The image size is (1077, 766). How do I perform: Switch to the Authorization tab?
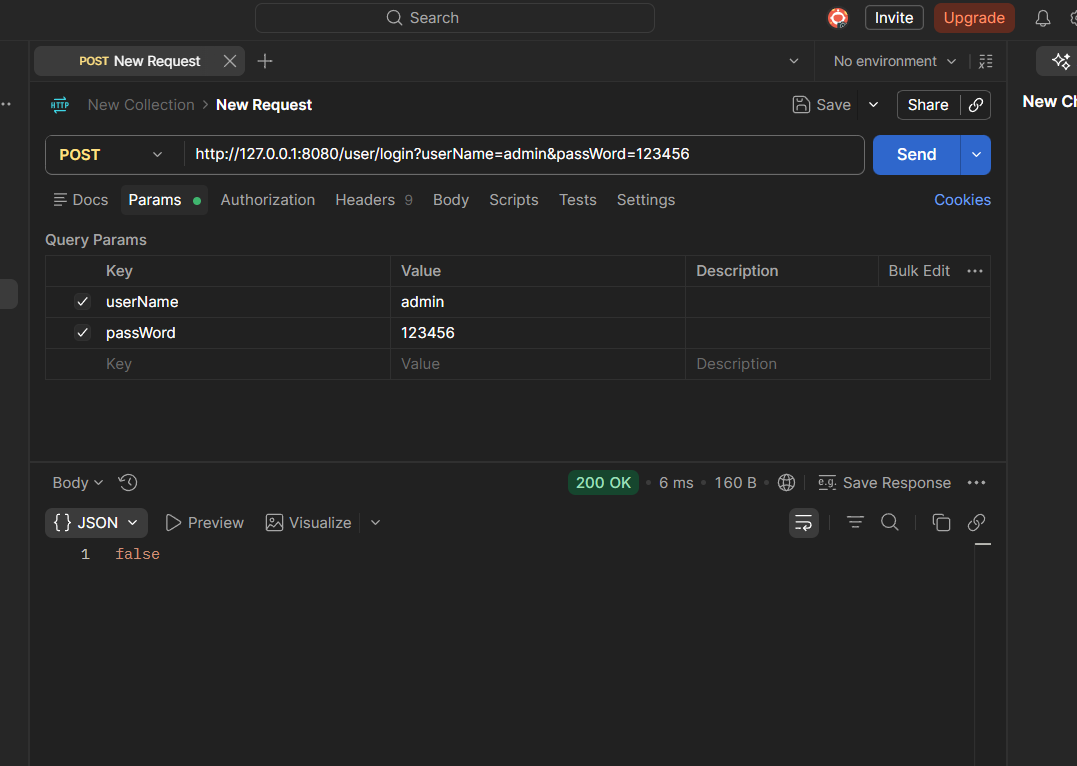(268, 200)
